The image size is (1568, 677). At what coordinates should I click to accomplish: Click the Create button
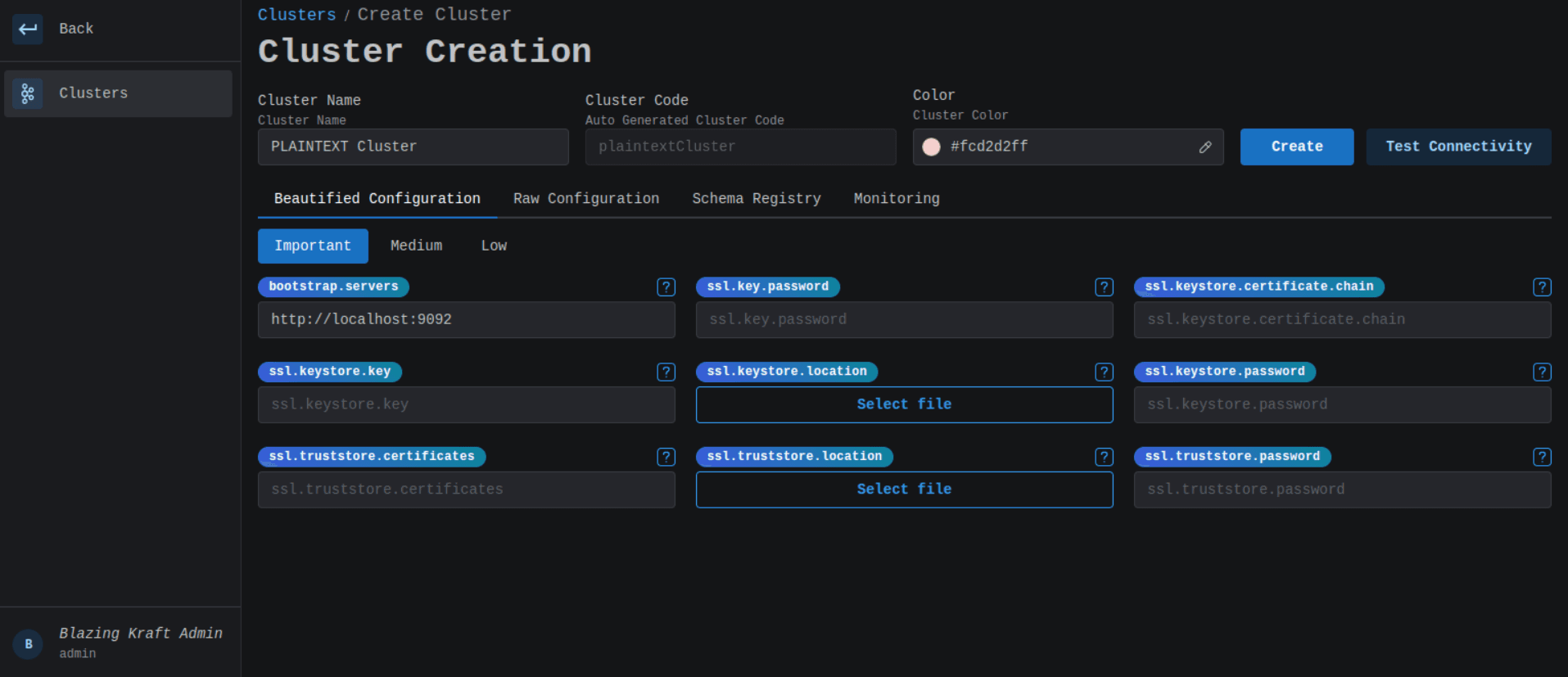click(1297, 147)
